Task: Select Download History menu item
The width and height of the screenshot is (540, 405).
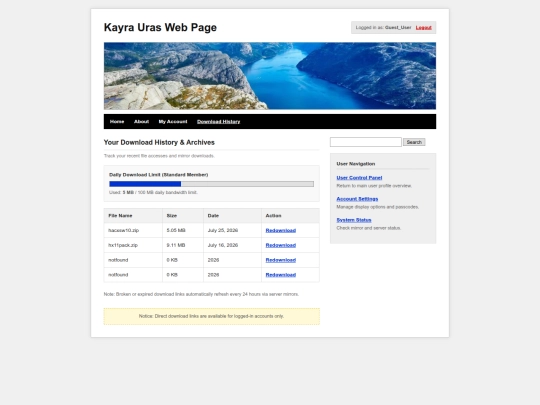Action: tap(218, 122)
